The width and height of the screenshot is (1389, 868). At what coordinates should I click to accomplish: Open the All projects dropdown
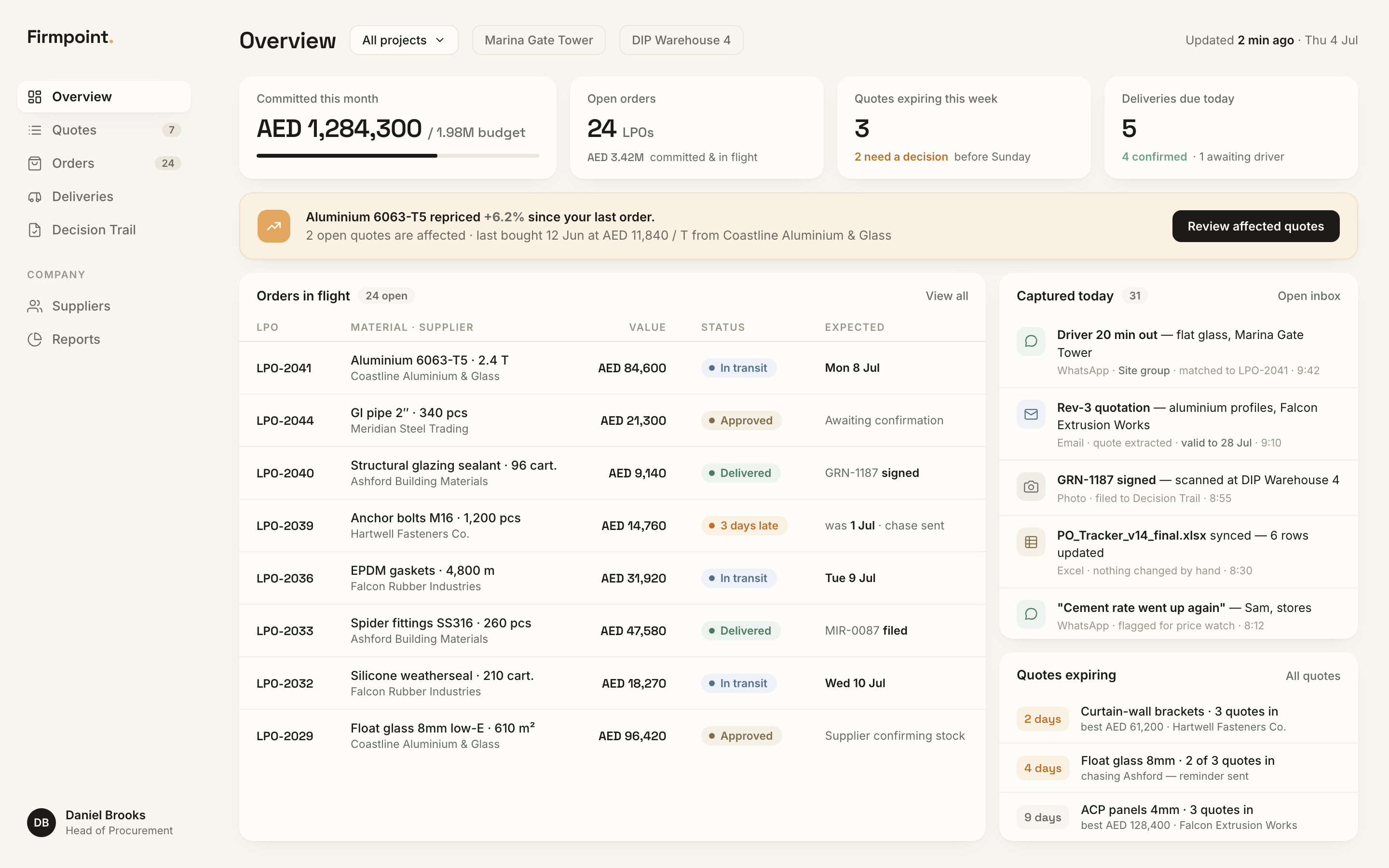pyautogui.click(x=404, y=40)
